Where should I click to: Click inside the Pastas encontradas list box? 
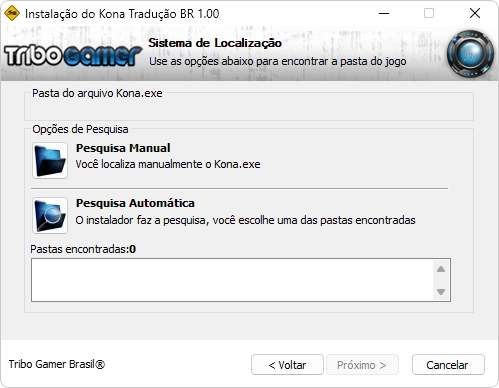(x=232, y=280)
